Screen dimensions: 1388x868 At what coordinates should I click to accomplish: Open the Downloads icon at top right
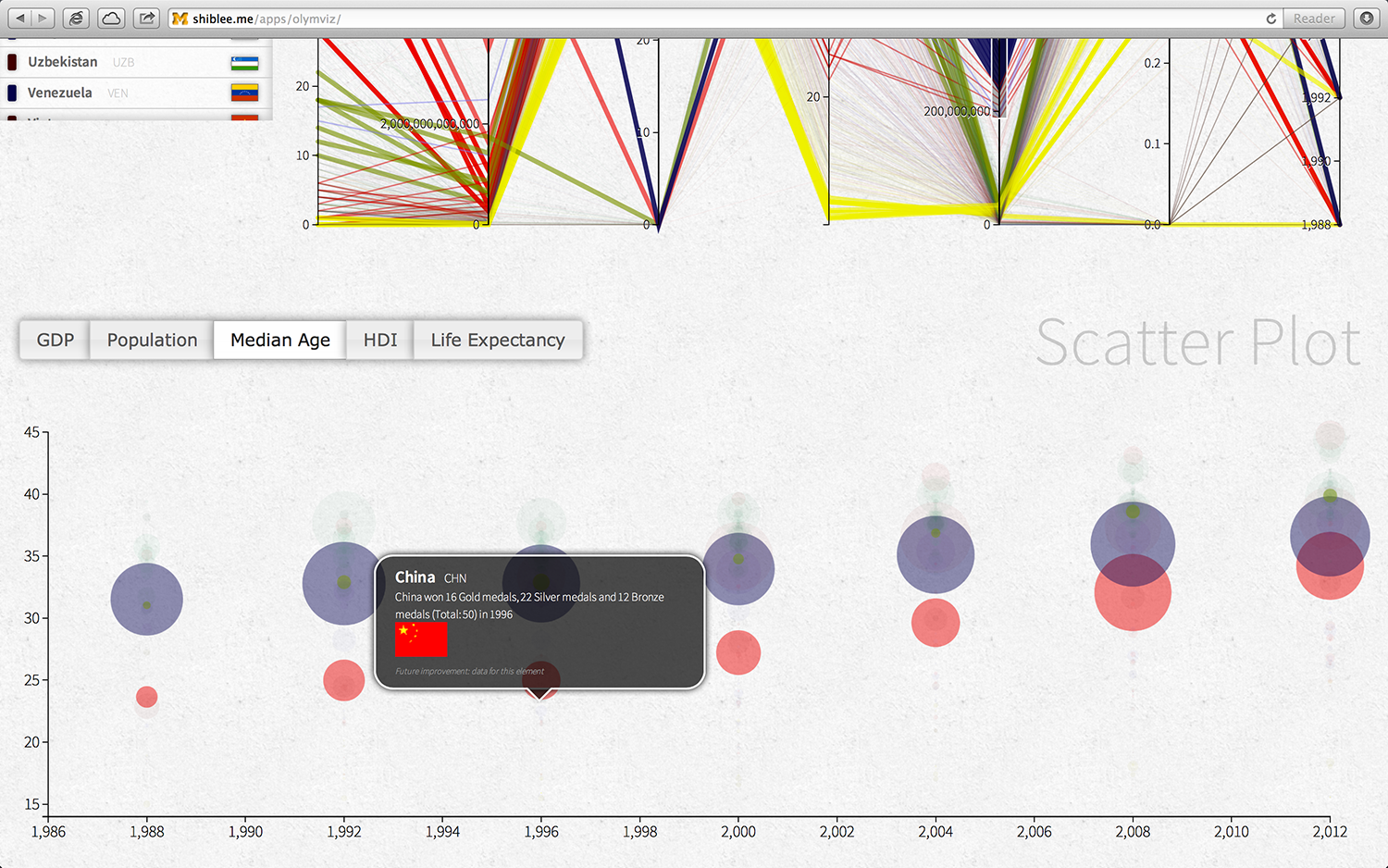tap(1367, 18)
